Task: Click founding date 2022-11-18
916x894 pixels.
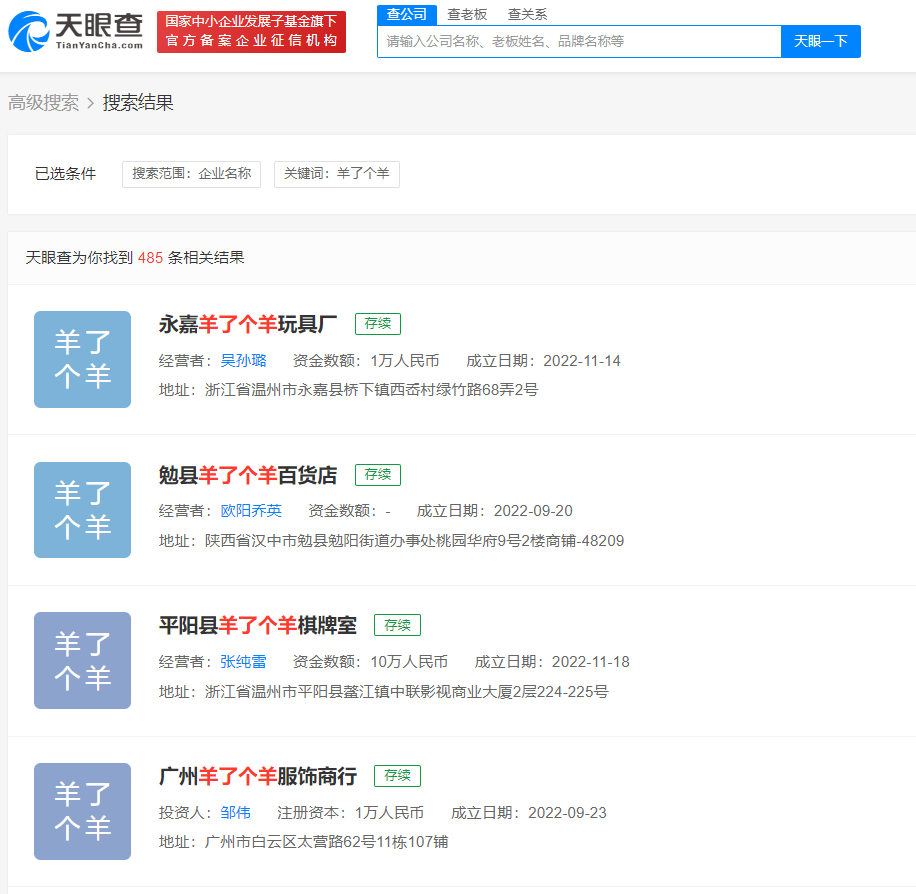Action: click(591, 662)
